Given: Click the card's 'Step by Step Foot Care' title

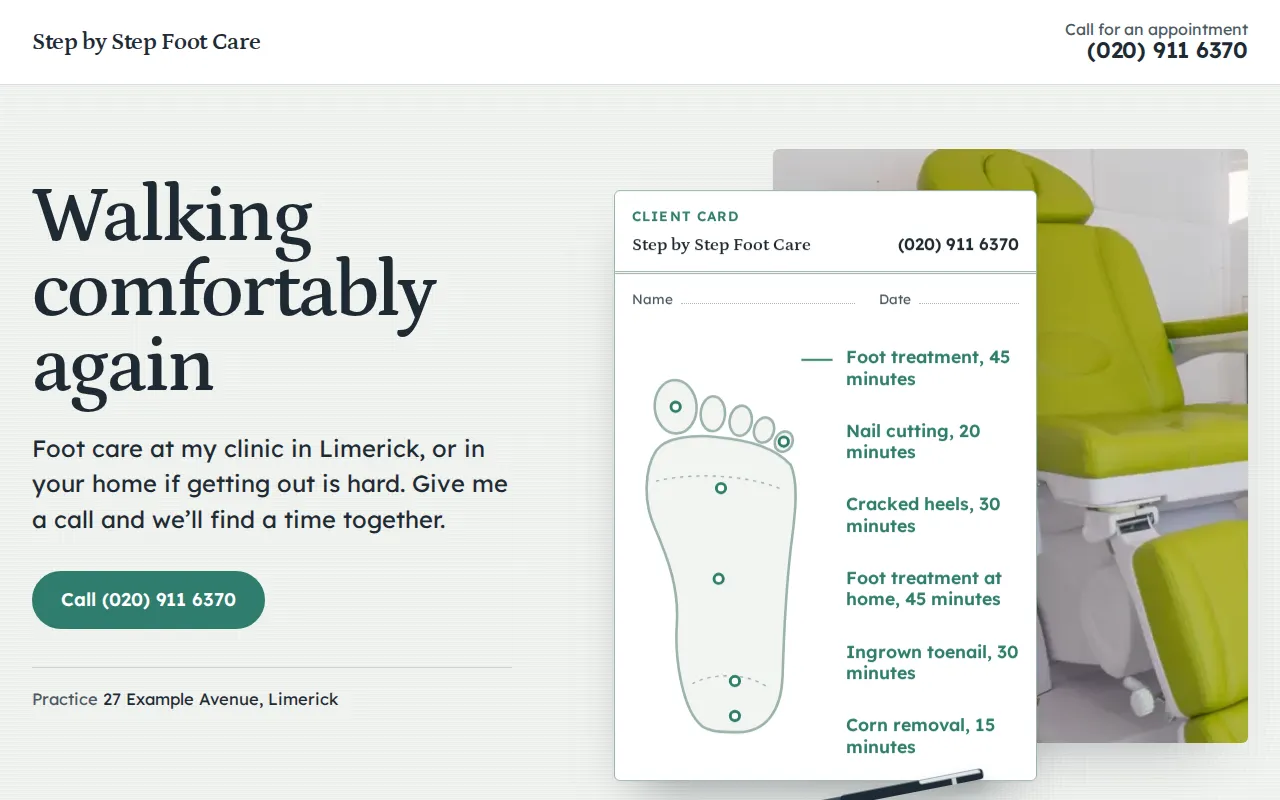Looking at the screenshot, I should [721, 245].
